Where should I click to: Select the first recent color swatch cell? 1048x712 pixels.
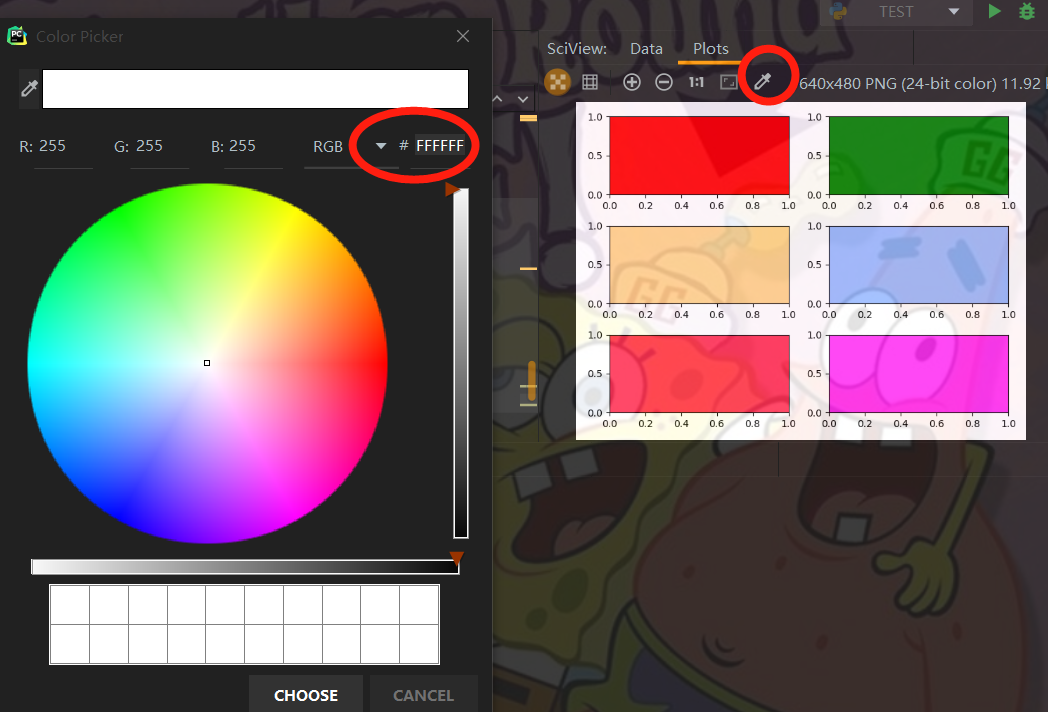click(x=70, y=605)
